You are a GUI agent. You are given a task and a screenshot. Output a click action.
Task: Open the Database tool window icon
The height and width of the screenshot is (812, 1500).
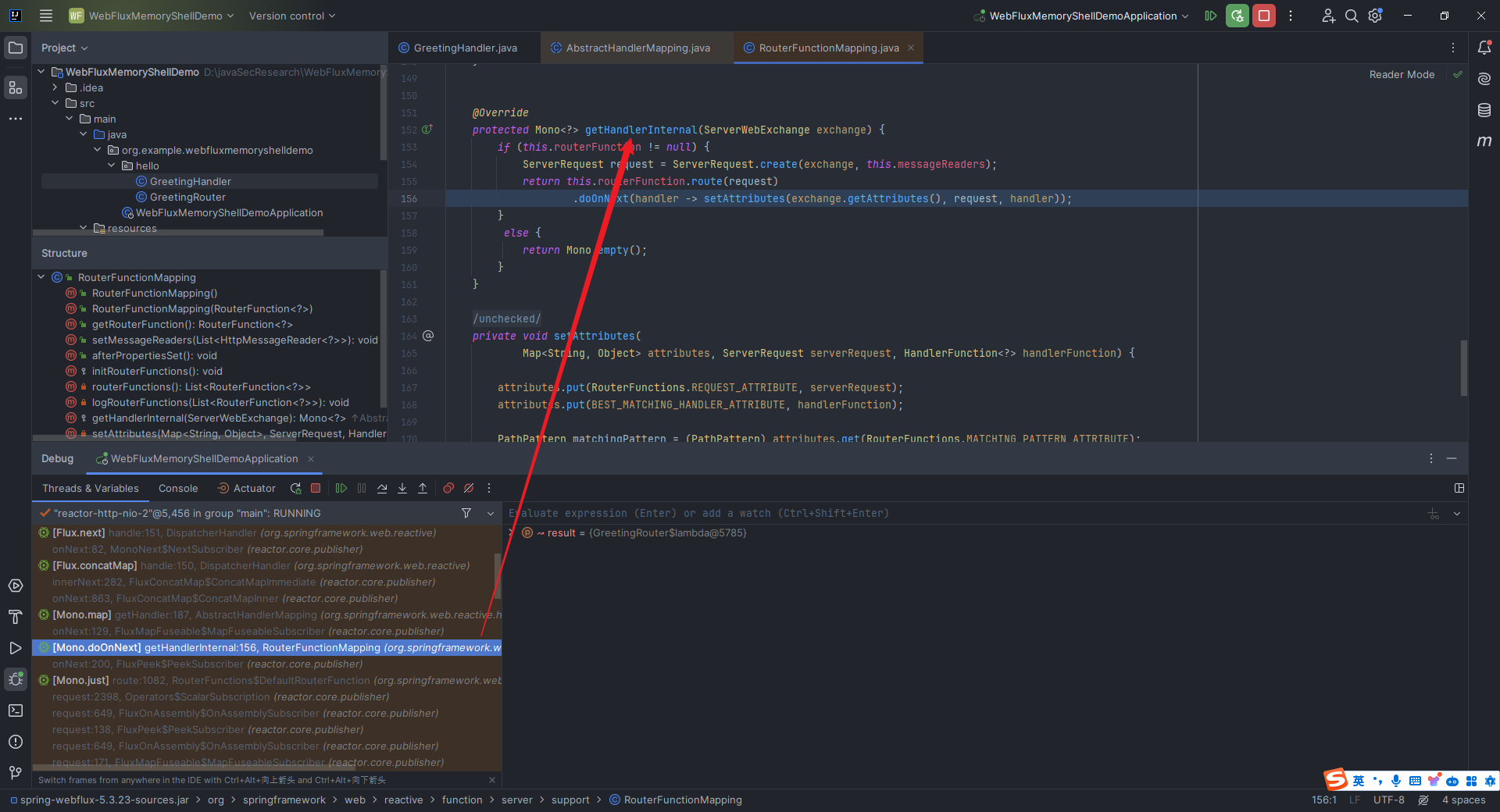(1484, 110)
